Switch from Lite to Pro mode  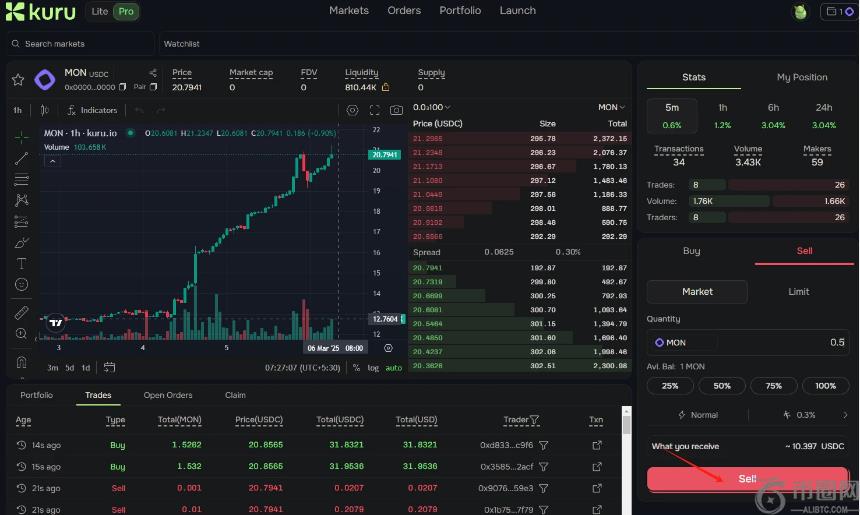[x=125, y=12]
